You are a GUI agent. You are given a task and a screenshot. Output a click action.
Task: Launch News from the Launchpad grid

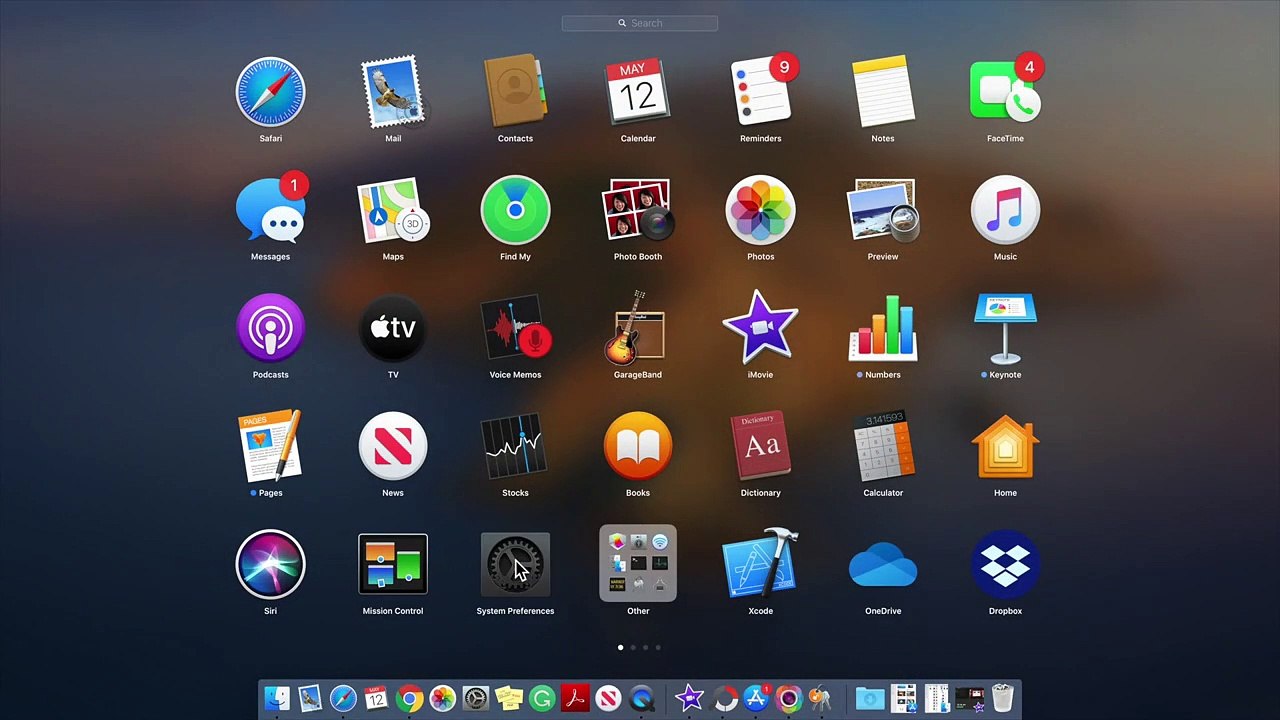[393, 446]
